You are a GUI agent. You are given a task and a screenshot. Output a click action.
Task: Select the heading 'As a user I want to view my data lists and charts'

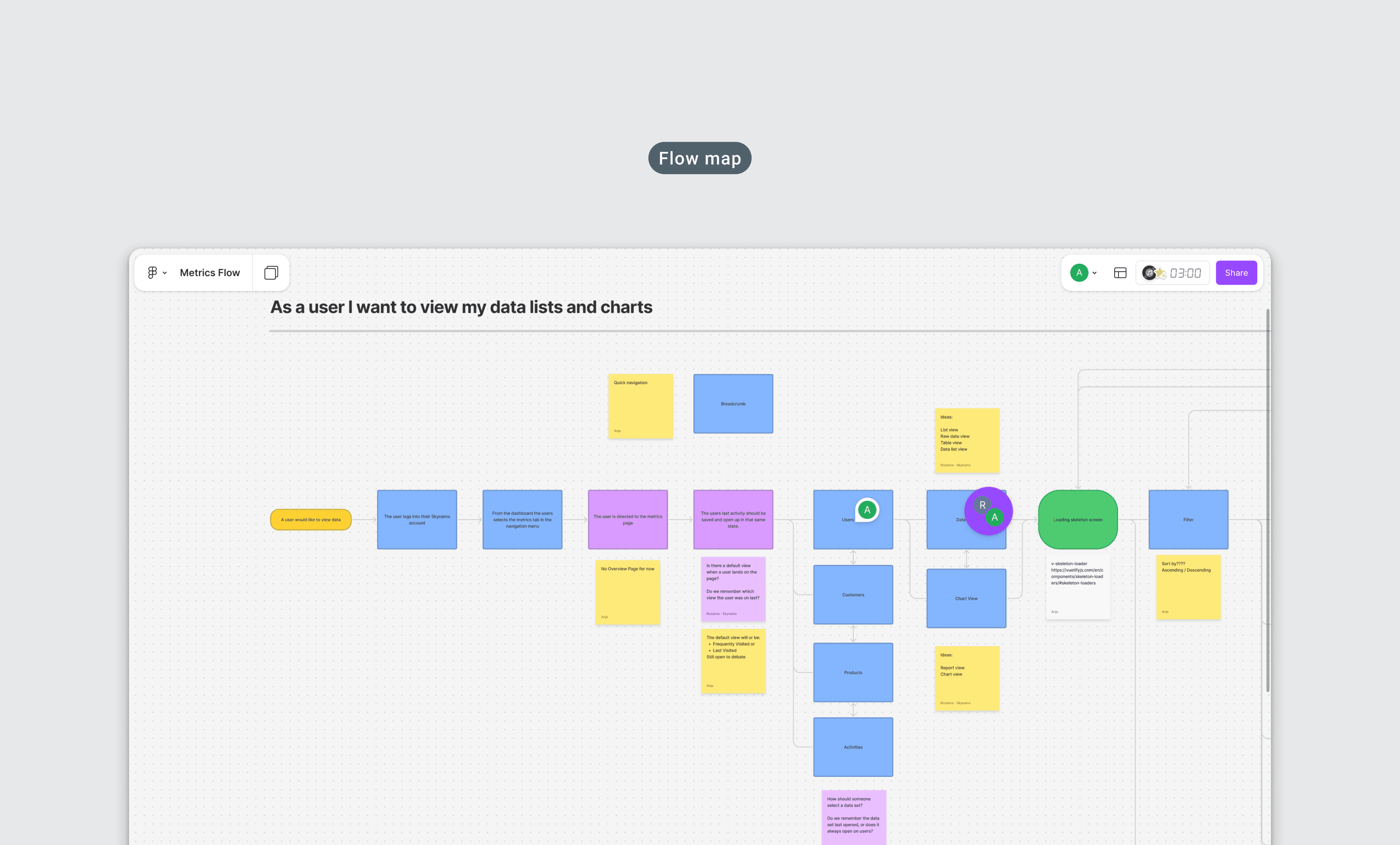(461, 307)
